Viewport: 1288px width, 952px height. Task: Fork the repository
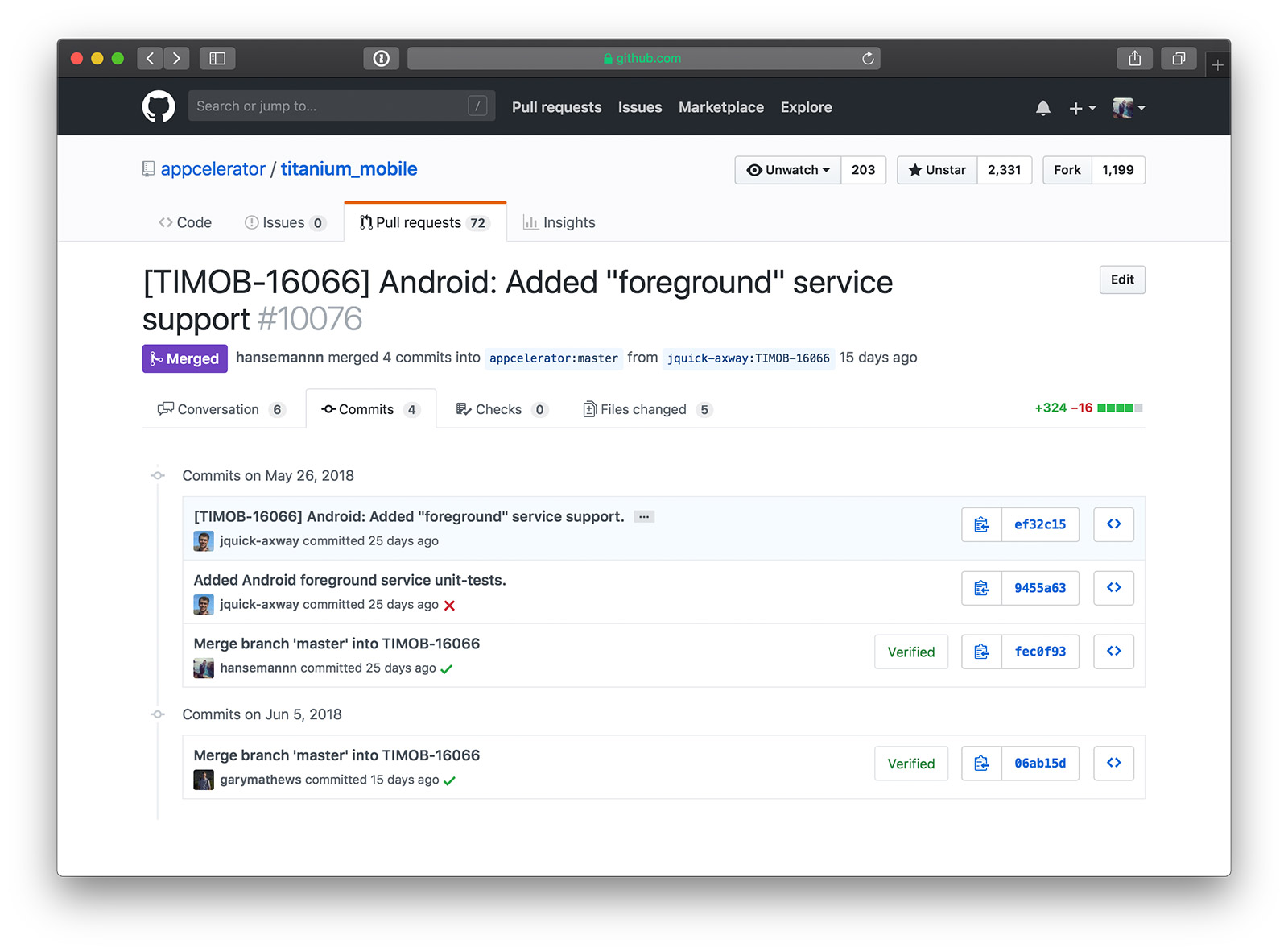coord(1067,170)
